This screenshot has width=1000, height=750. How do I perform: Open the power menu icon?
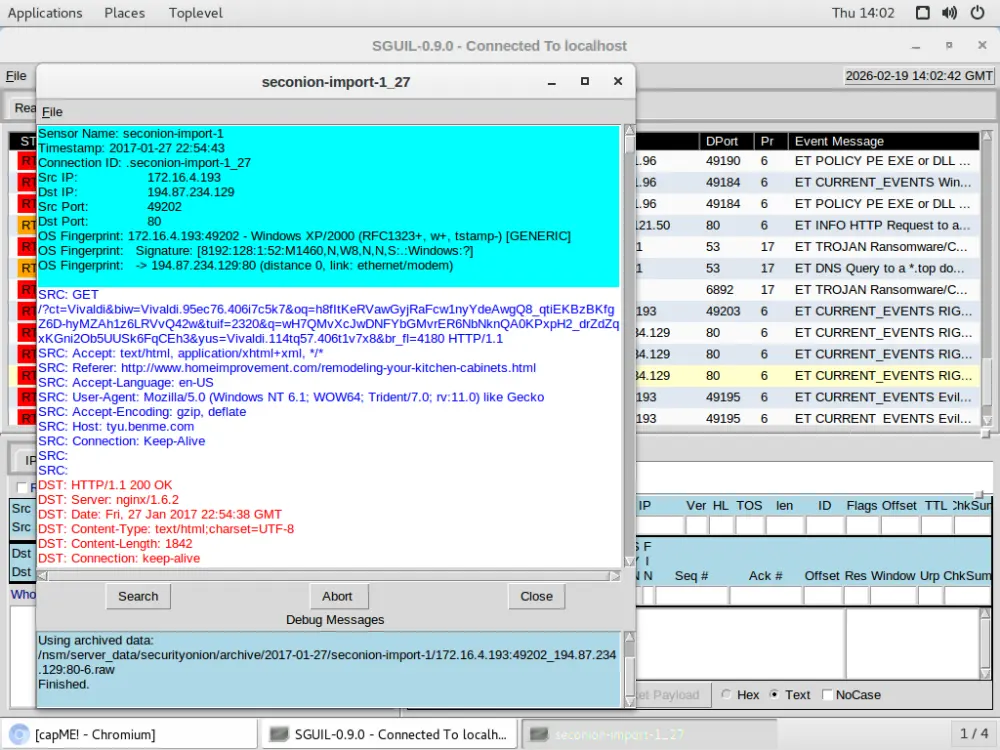point(977,13)
